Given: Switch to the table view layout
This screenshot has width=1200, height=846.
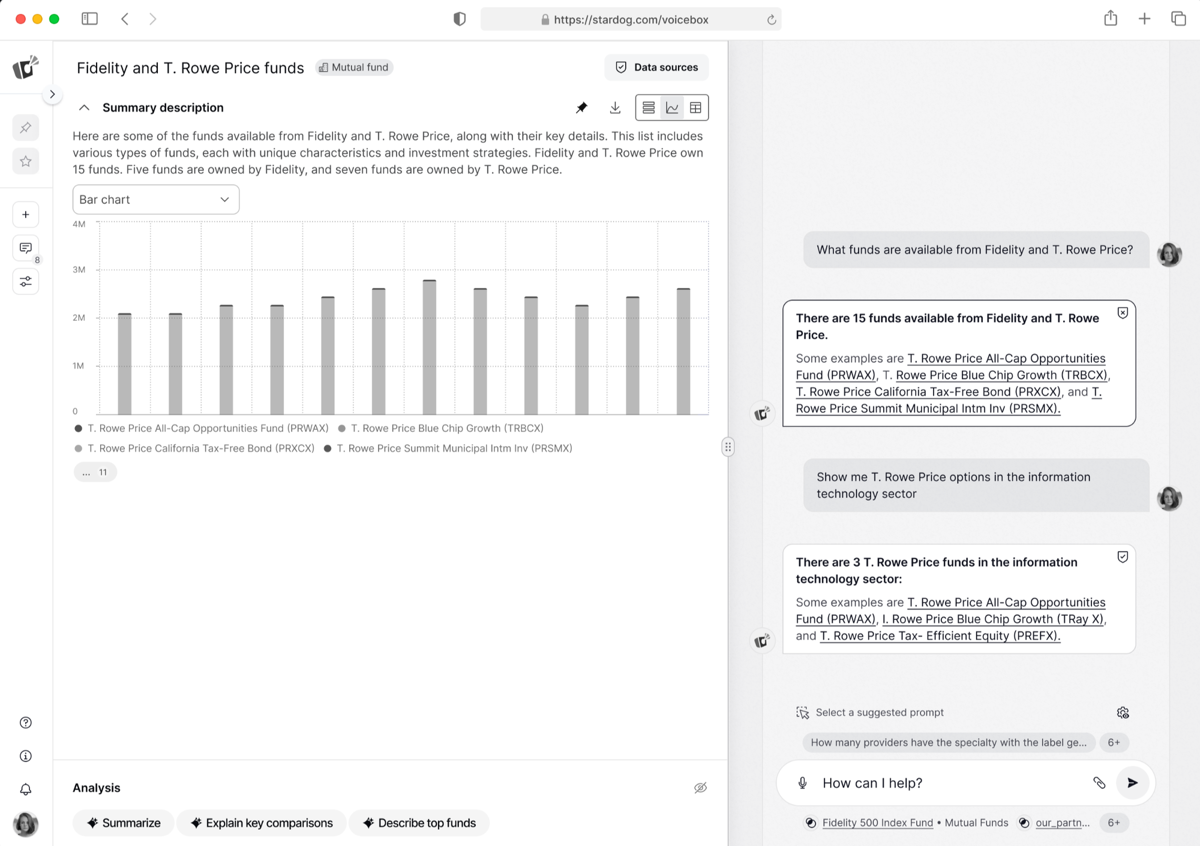Looking at the screenshot, I should (696, 108).
